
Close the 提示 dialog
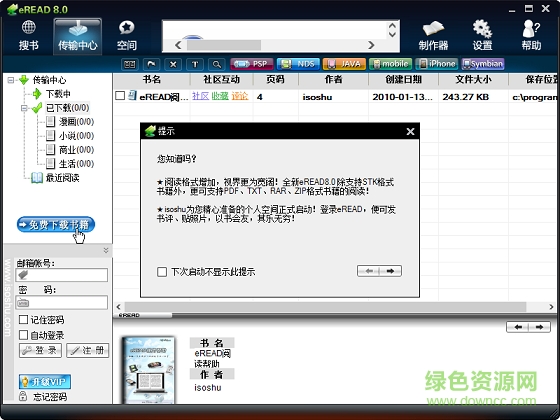(410, 132)
